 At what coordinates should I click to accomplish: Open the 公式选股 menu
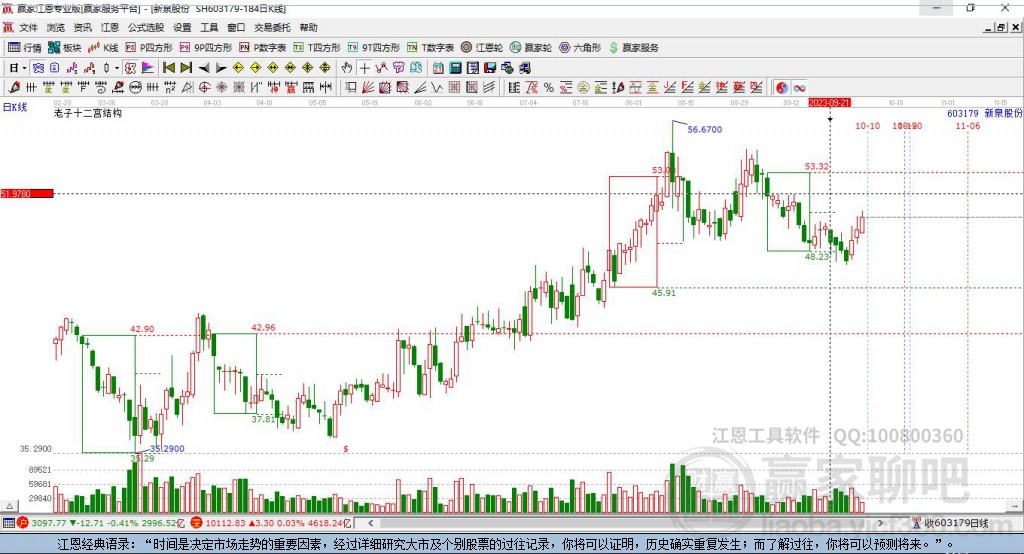coord(146,27)
